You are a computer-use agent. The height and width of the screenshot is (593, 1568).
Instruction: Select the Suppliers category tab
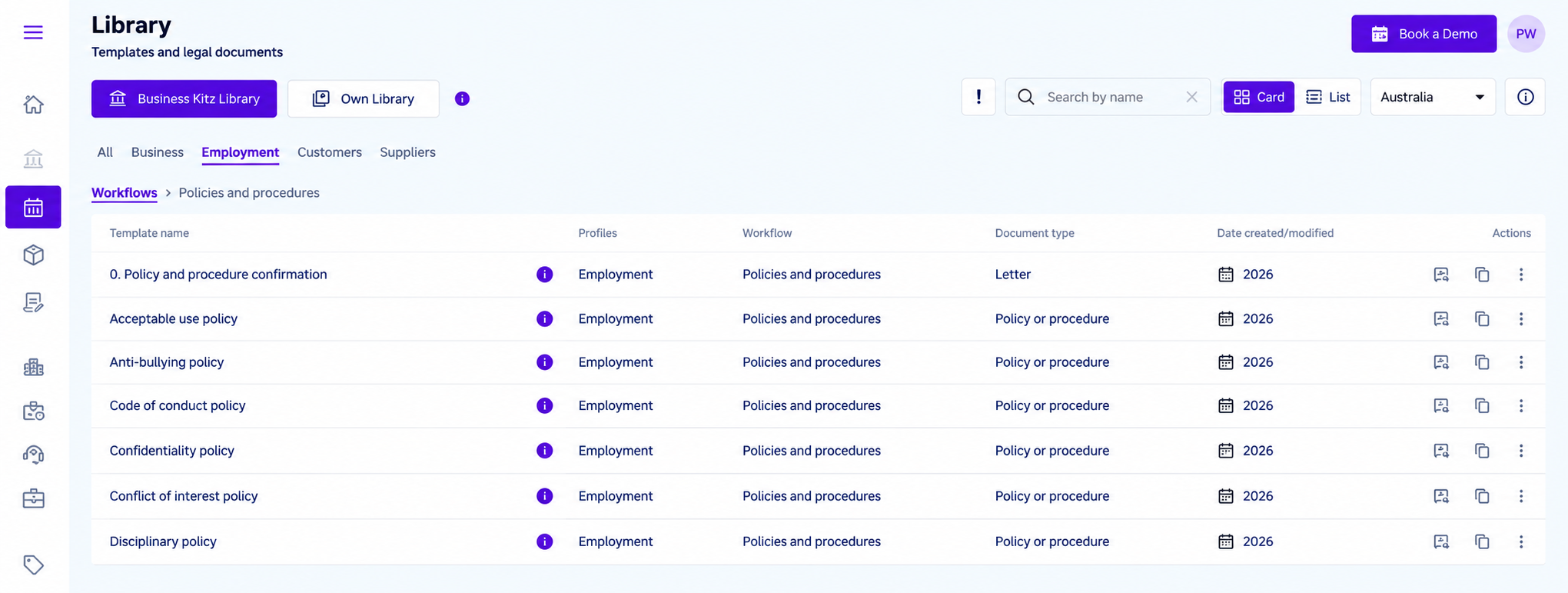(x=407, y=152)
